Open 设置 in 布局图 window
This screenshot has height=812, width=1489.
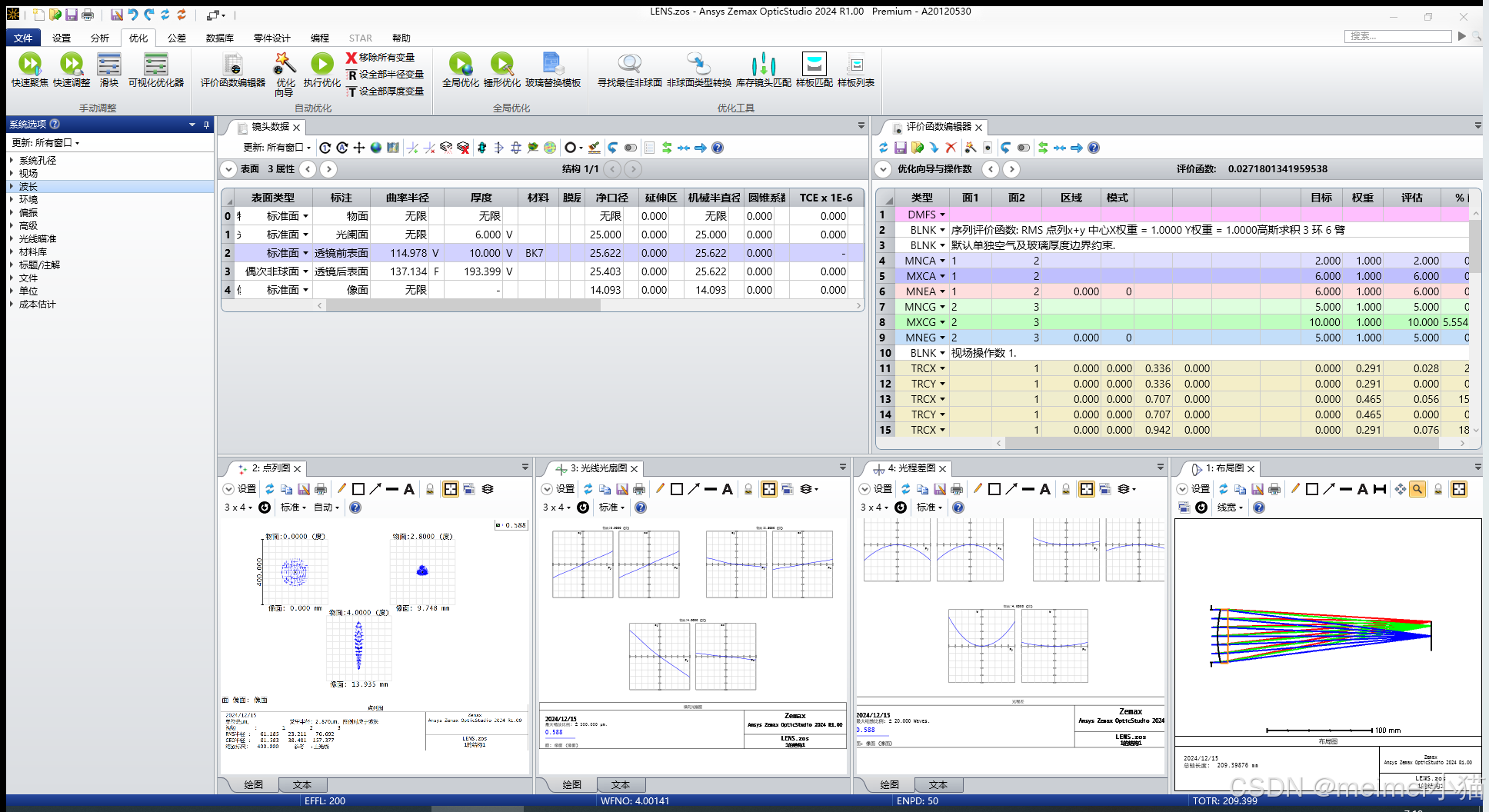tap(1194, 489)
